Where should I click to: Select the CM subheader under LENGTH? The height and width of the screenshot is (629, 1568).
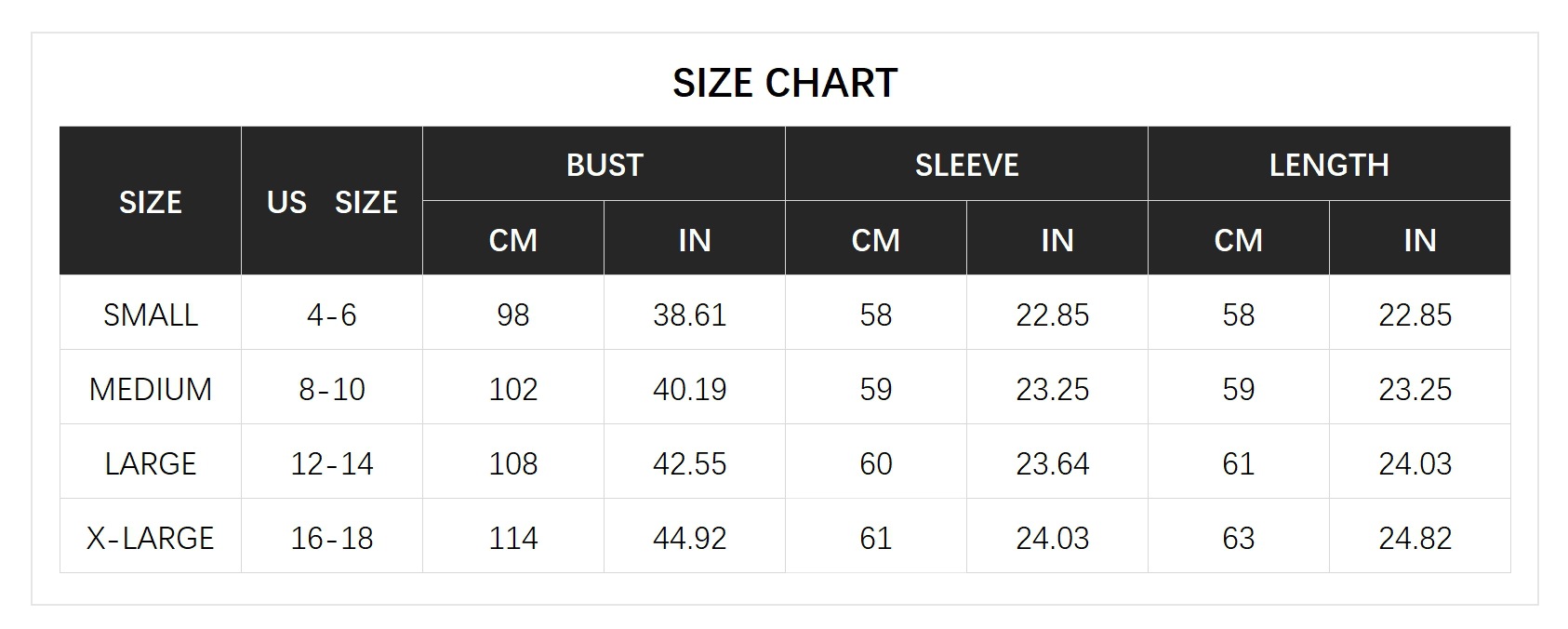tap(1238, 240)
